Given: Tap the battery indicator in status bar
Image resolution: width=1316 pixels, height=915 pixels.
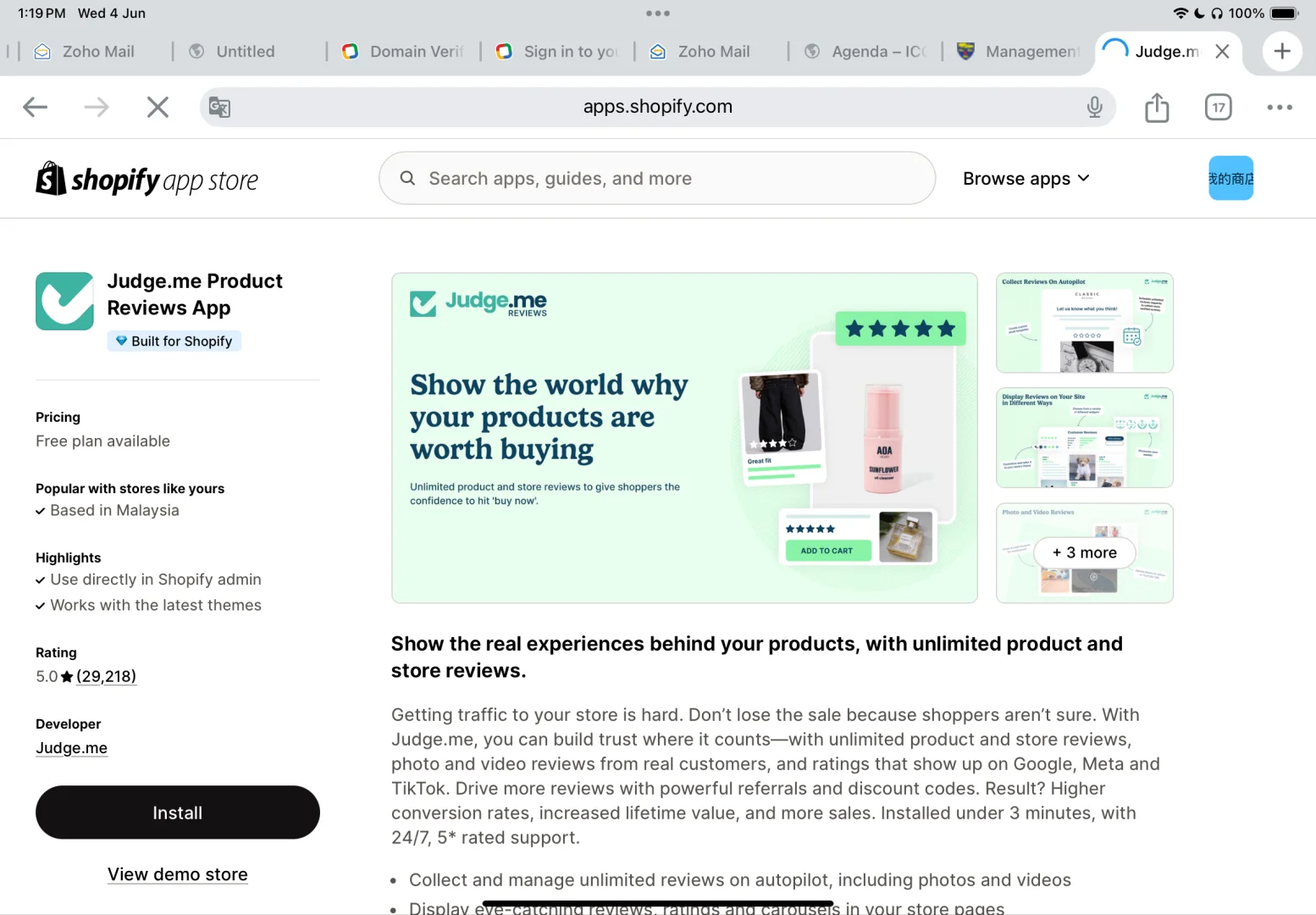Looking at the screenshot, I should point(1285,14).
